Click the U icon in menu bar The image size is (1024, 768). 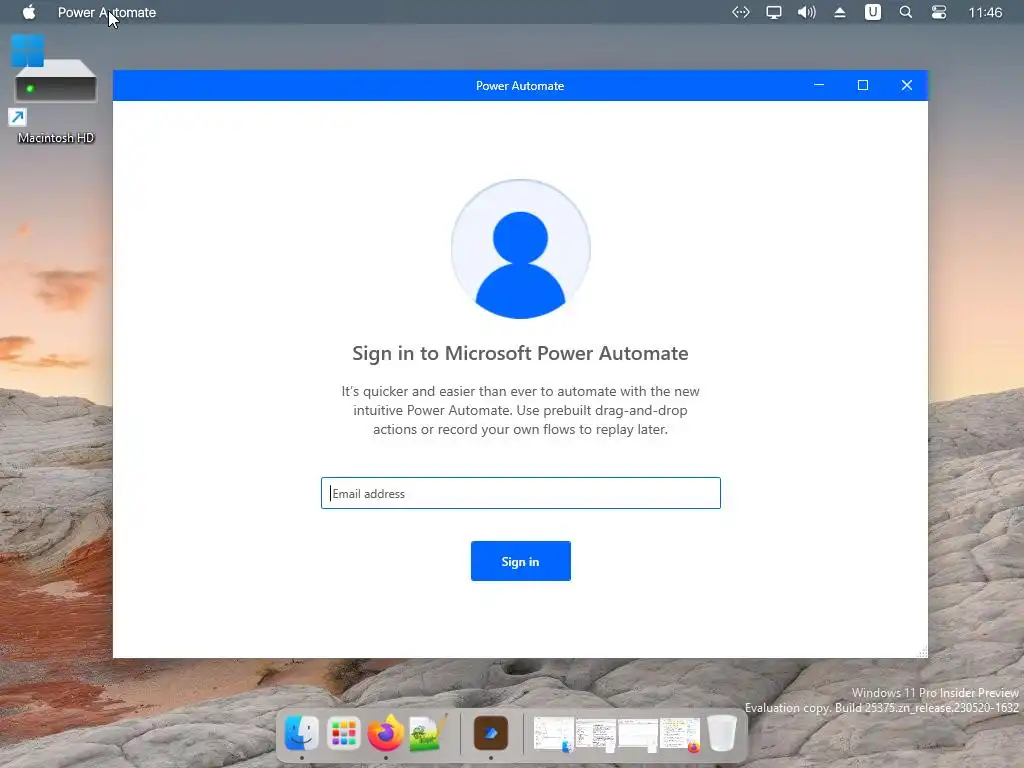pos(873,12)
